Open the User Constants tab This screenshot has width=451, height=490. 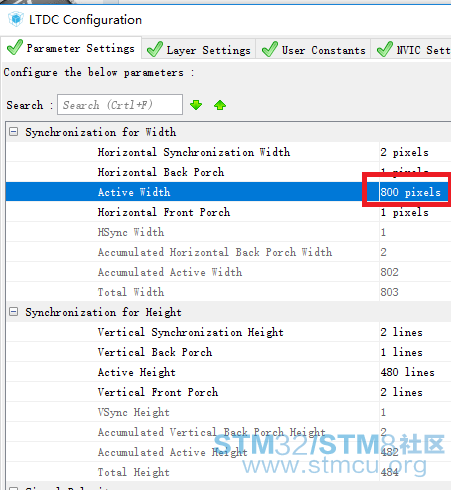click(313, 50)
